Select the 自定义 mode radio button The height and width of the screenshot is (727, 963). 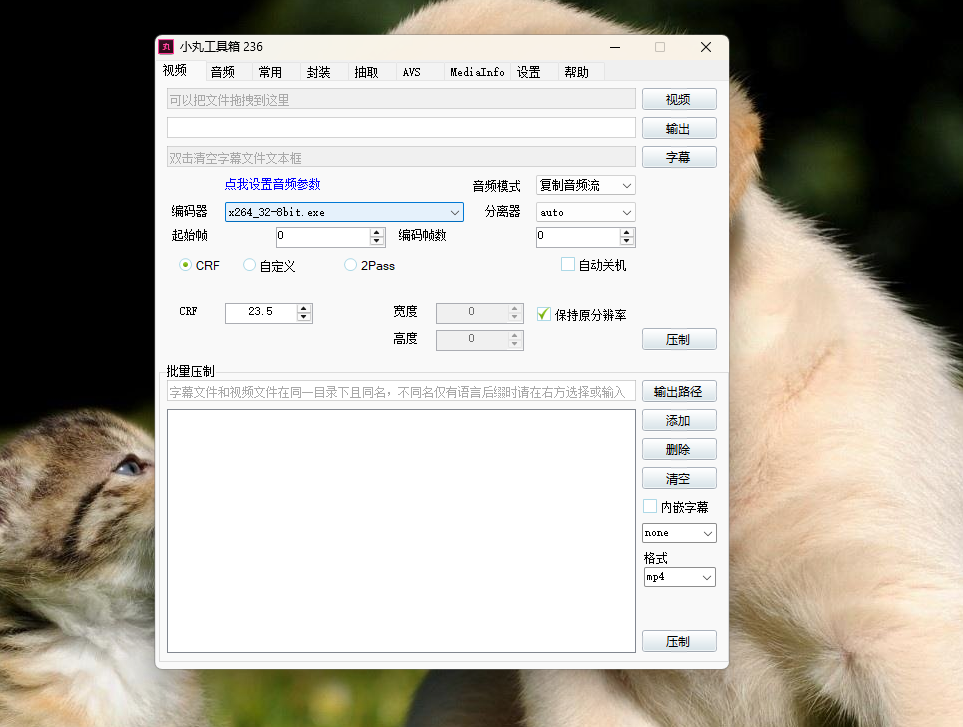click(x=249, y=265)
